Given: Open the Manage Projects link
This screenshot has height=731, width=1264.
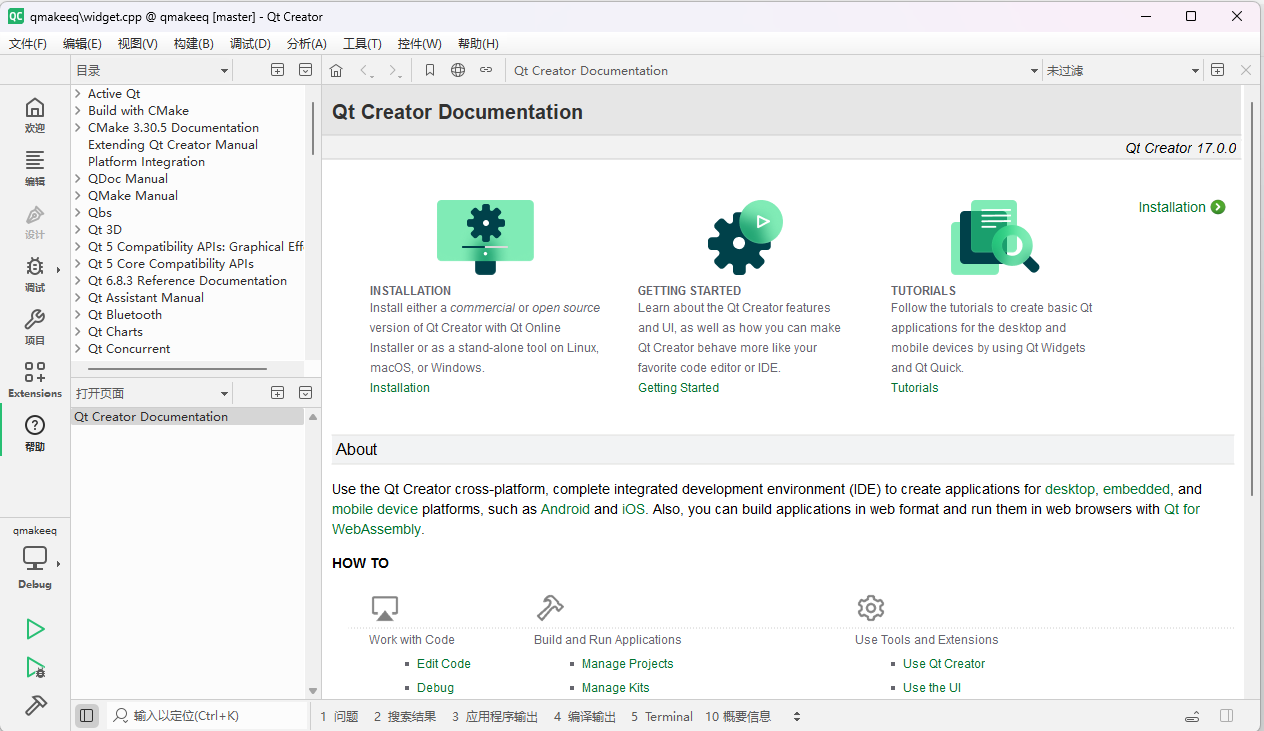Looking at the screenshot, I should (x=628, y=664).
